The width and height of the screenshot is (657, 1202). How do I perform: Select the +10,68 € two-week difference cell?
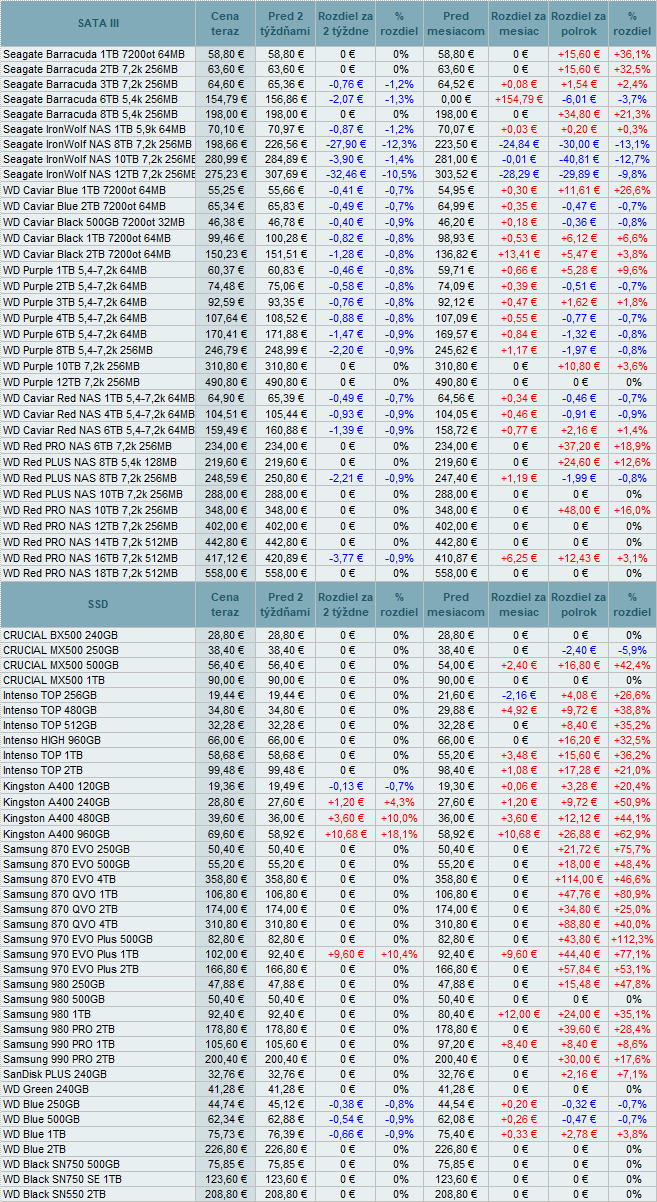coord(346,832)
